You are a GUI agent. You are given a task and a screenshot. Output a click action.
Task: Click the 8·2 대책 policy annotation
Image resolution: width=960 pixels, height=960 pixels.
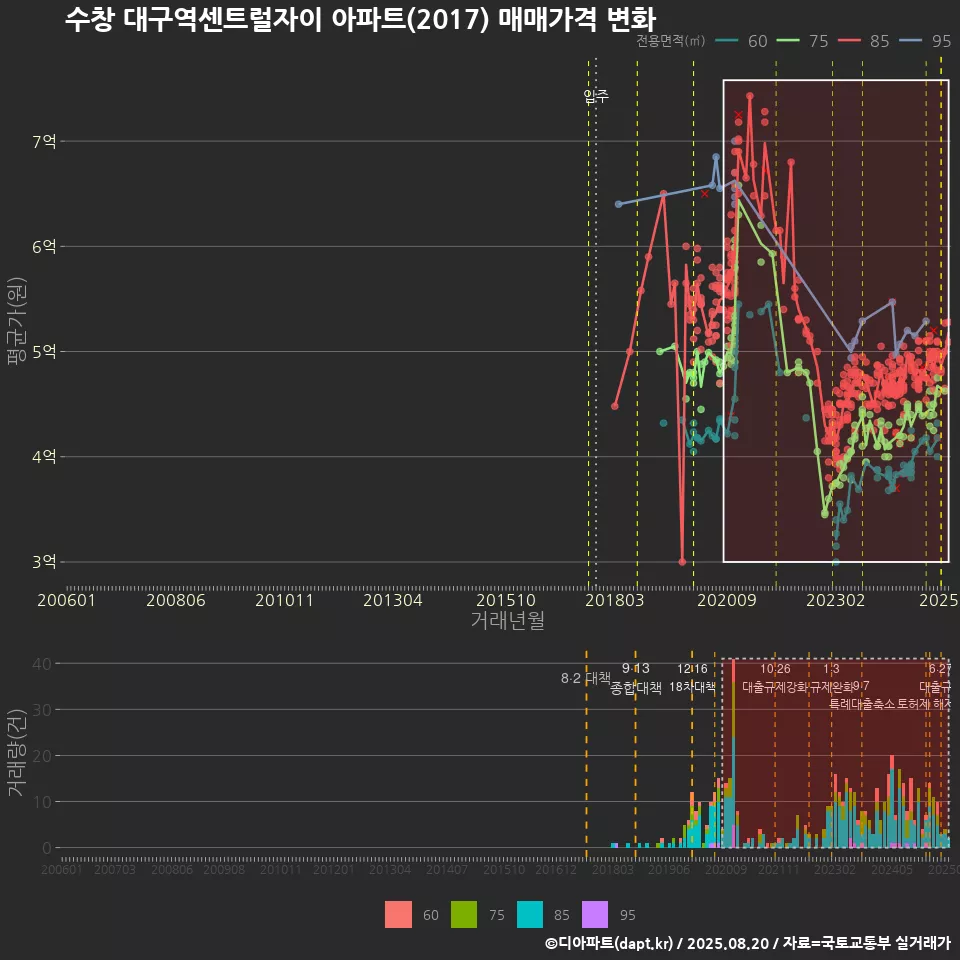pyautogui.click(x=586, y=678)
